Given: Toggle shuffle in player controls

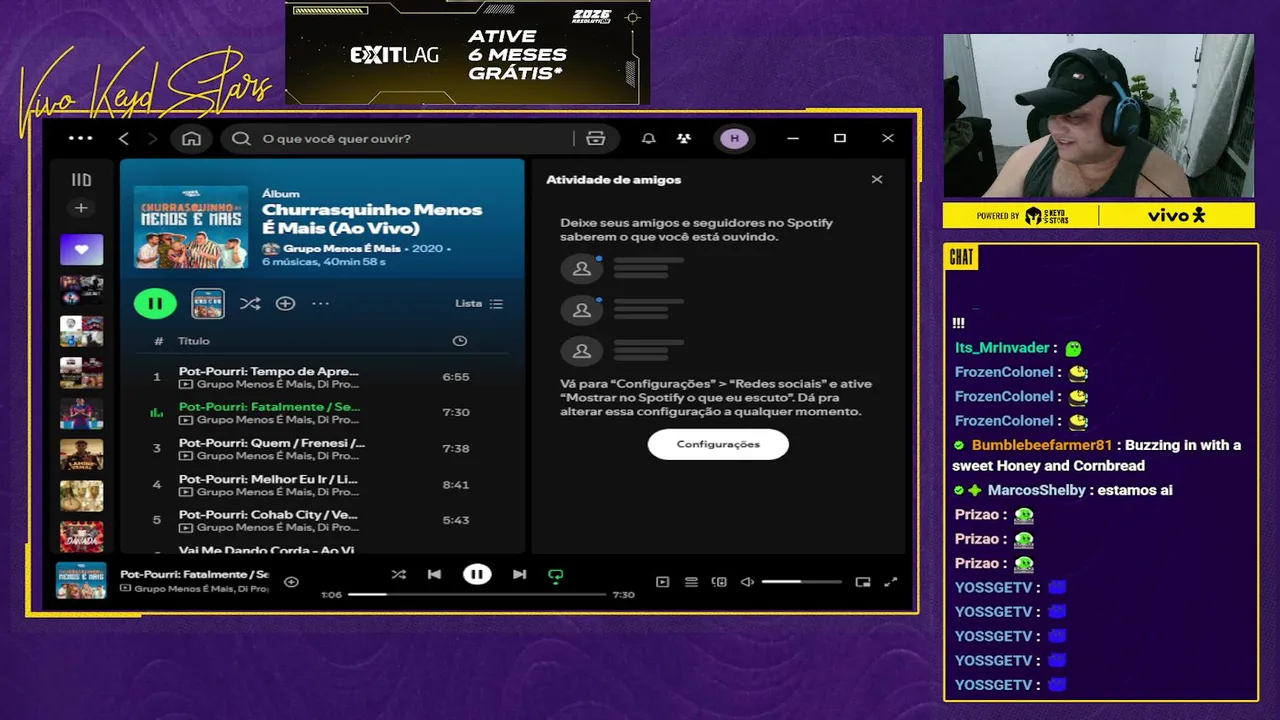Looking at the screenshot, I should [x=399, y=574].
